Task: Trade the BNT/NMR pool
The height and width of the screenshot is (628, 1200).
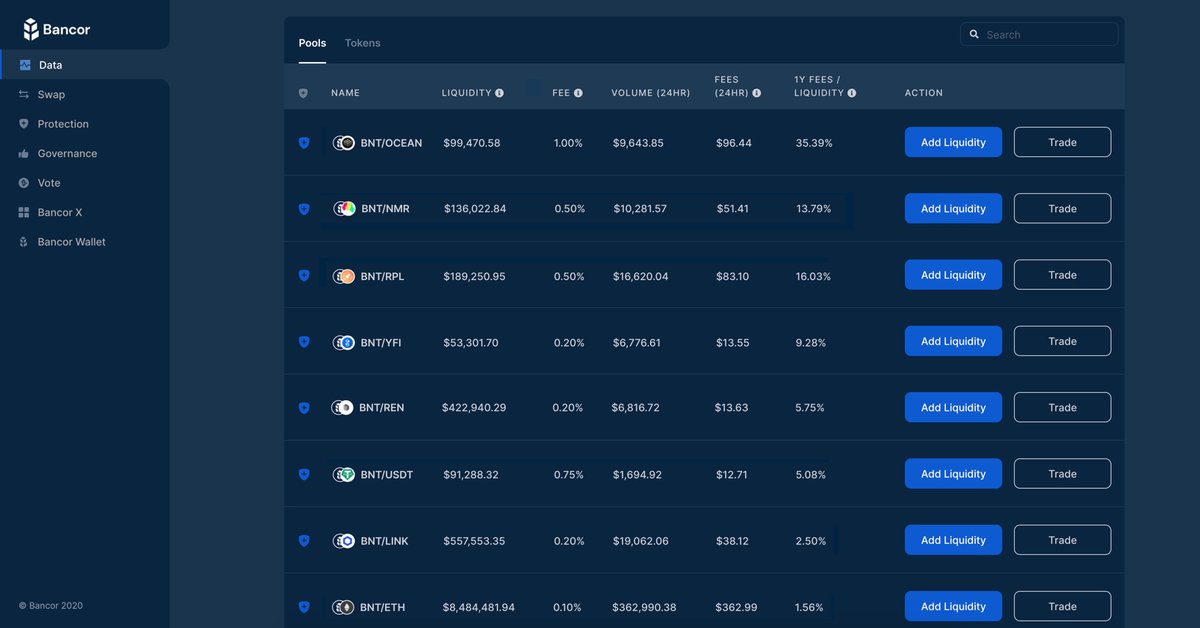Action: [1062, 208]
